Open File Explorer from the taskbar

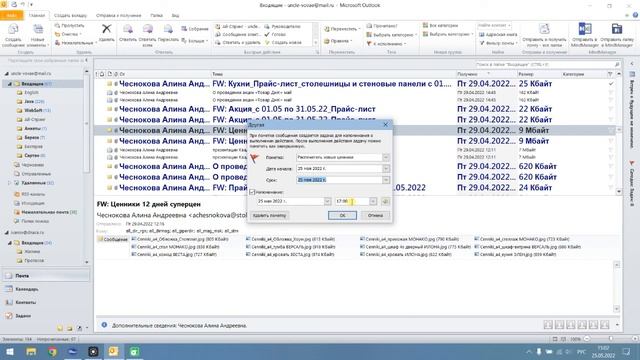(x=31, y=351)
